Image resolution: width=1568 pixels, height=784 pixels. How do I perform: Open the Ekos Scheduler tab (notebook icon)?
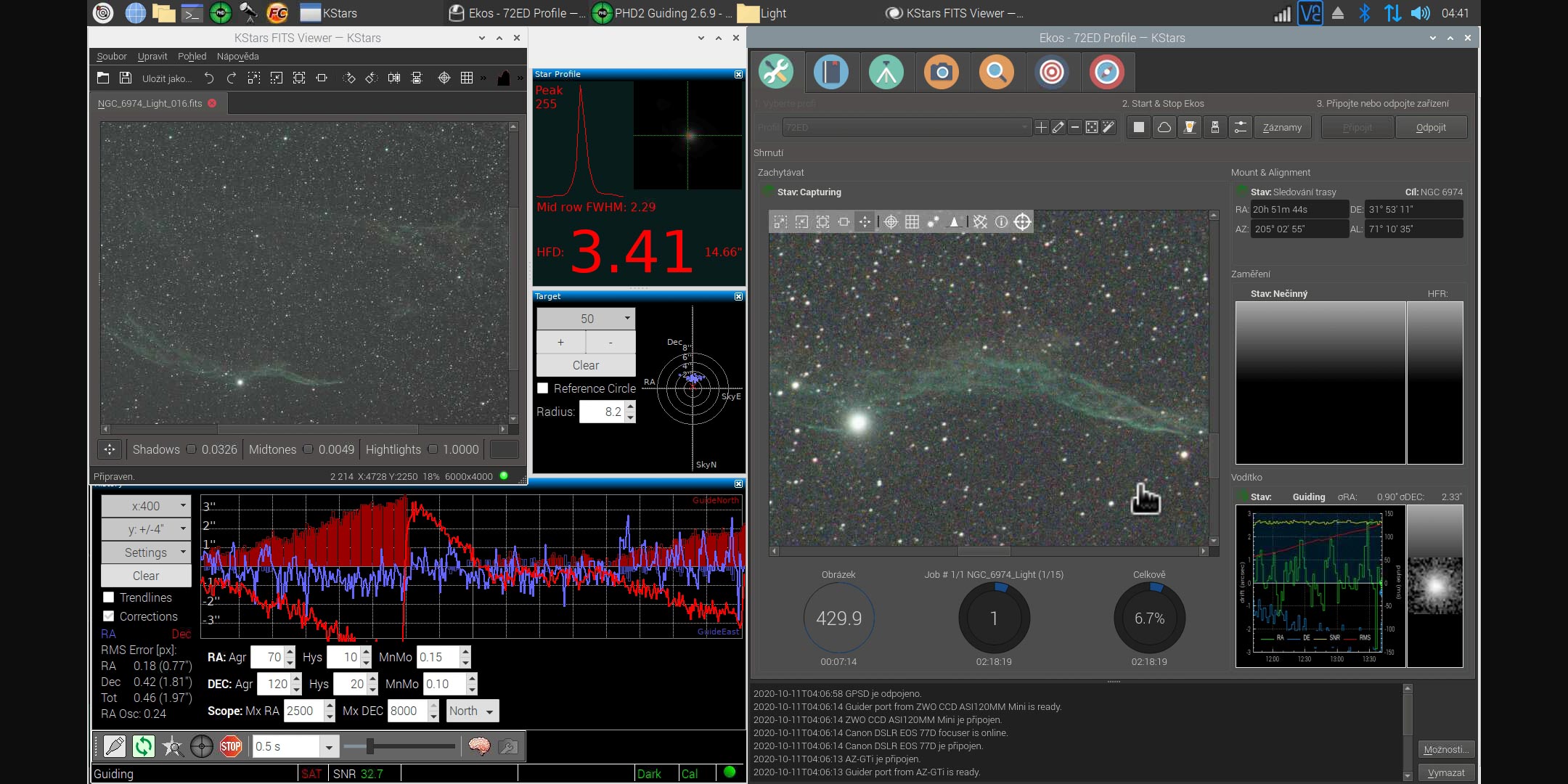(831, 72)
